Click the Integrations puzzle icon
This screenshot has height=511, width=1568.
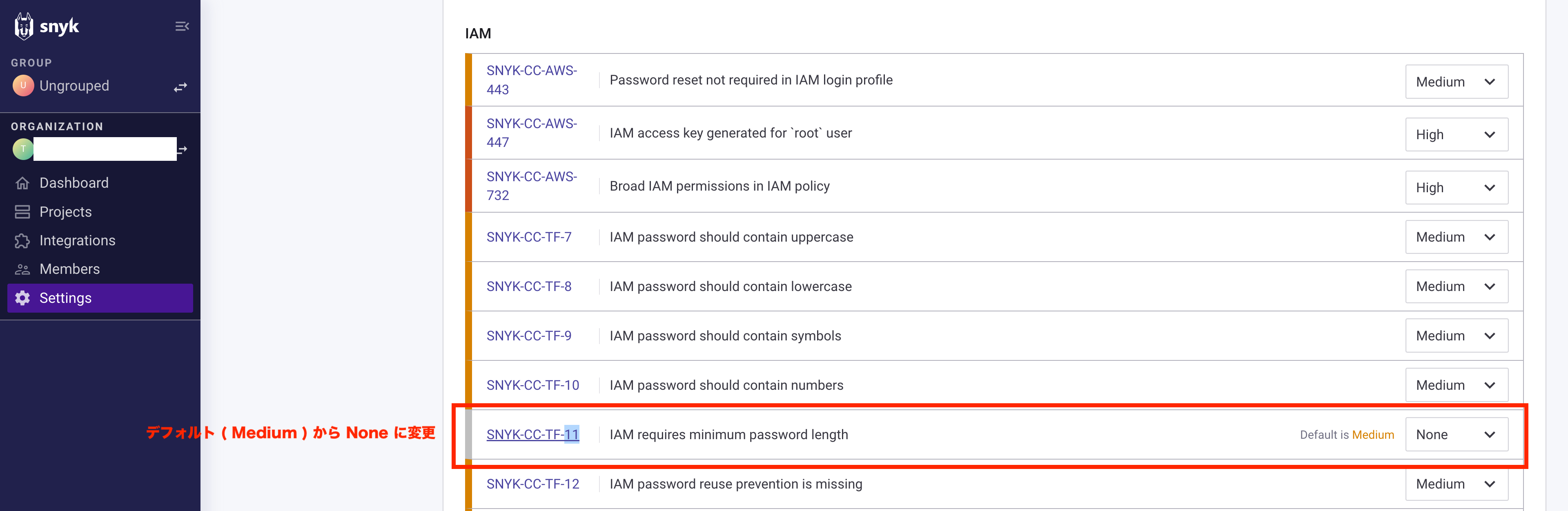click(22, 240)
